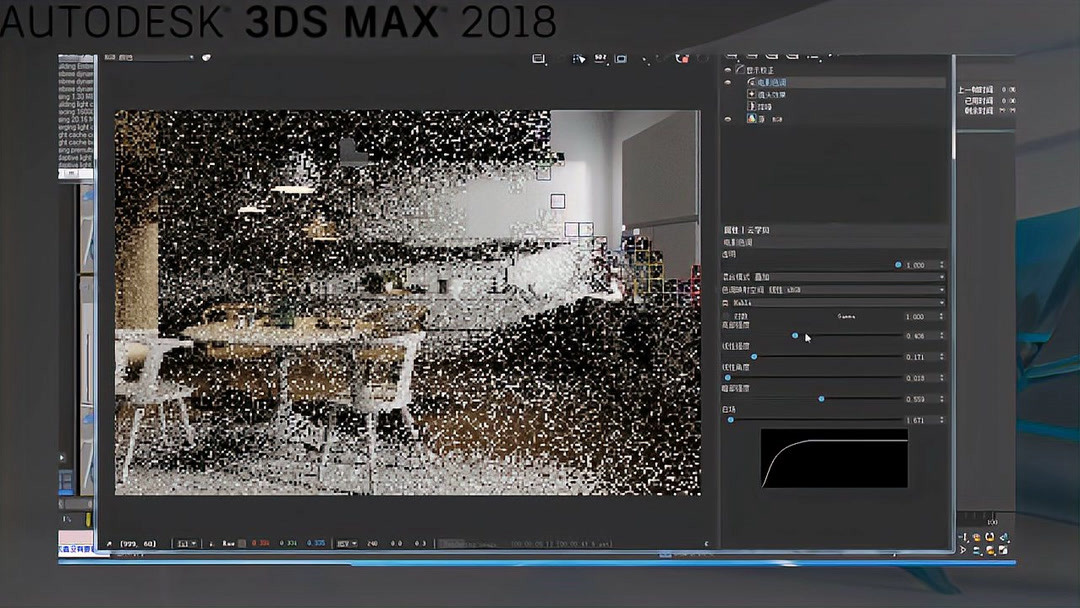This screenshot has height=608, width=1080.
Task: Click the tone curve preview display
Action: click(835, 458)
